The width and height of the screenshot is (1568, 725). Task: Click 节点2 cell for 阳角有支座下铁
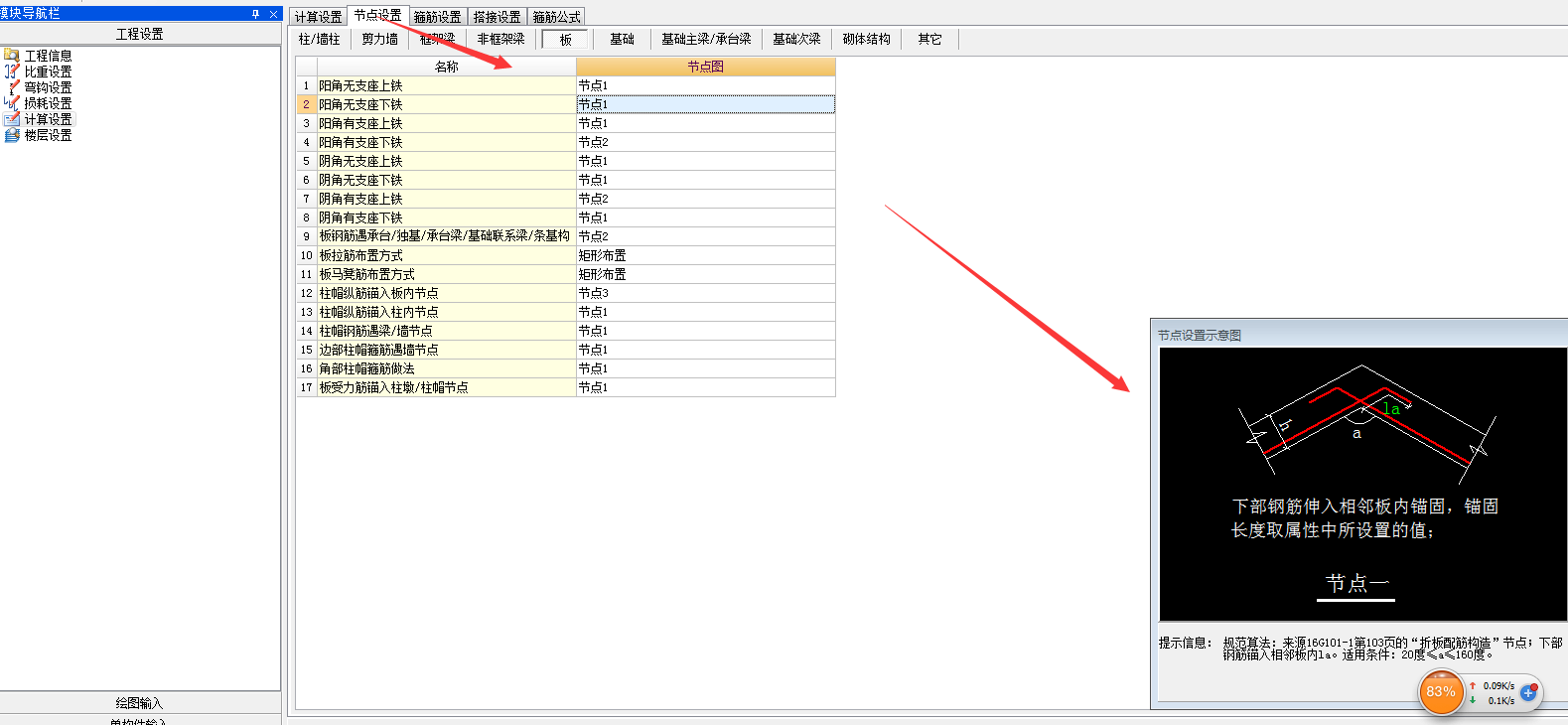coord(705,142)
